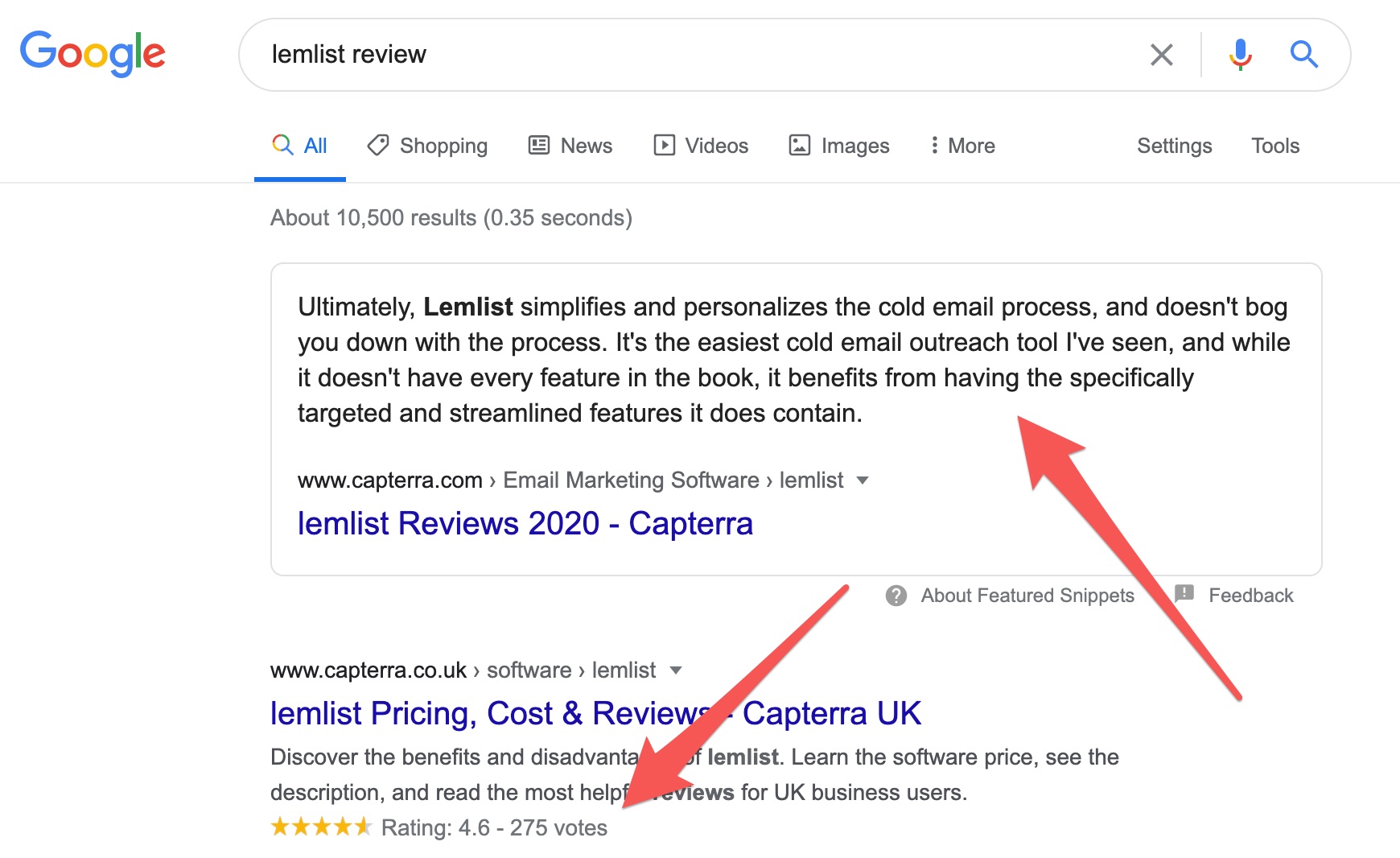Click the About Featured Snippets link

1027,596
